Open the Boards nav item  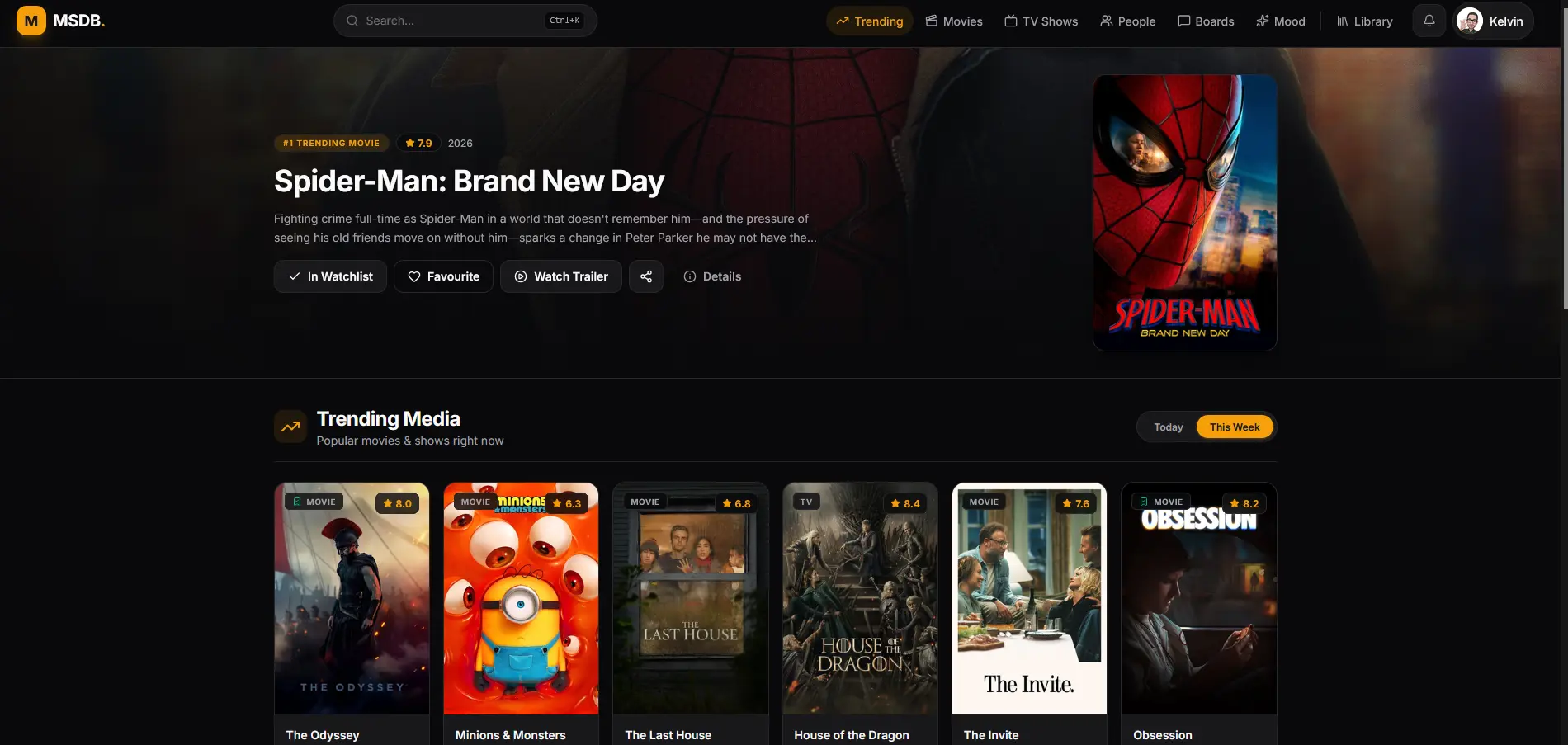coord(1206,21)
